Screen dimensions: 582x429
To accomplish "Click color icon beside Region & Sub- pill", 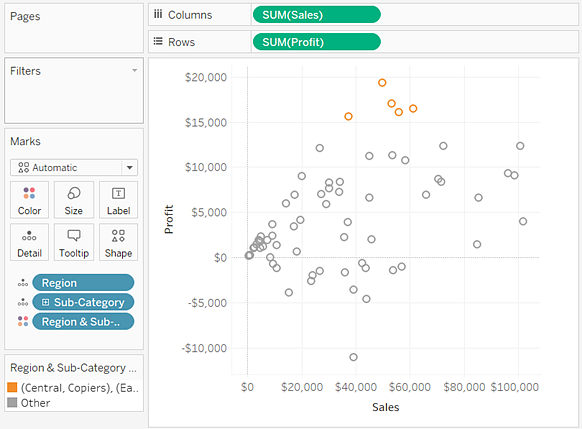I will coord(23,321).
